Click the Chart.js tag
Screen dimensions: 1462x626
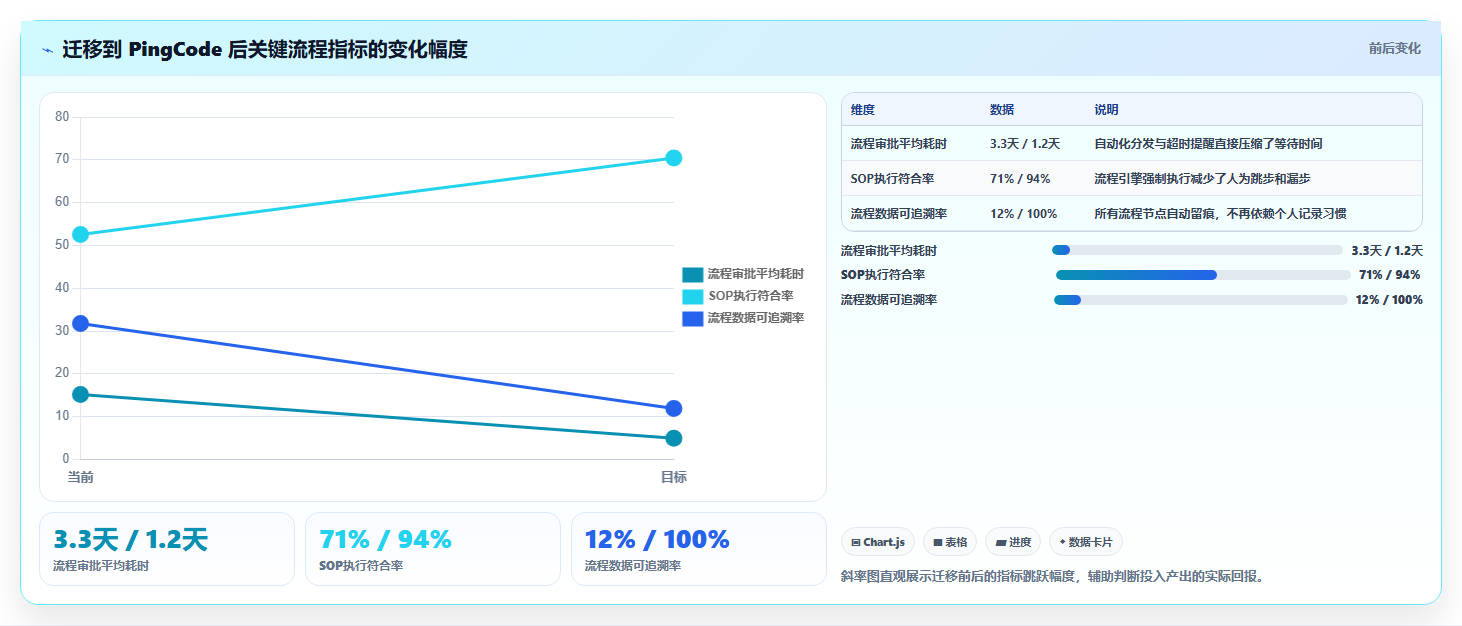coord(878,542)
